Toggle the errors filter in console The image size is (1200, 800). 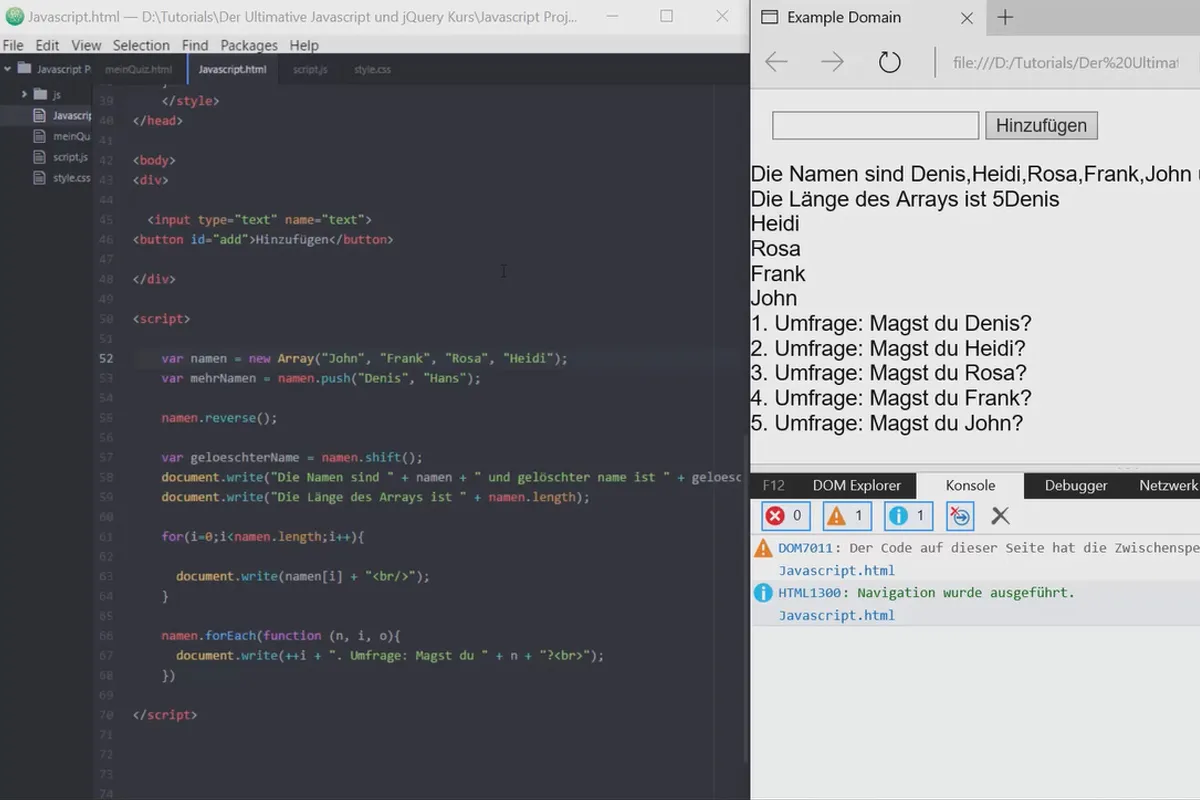tap(786, 516)
